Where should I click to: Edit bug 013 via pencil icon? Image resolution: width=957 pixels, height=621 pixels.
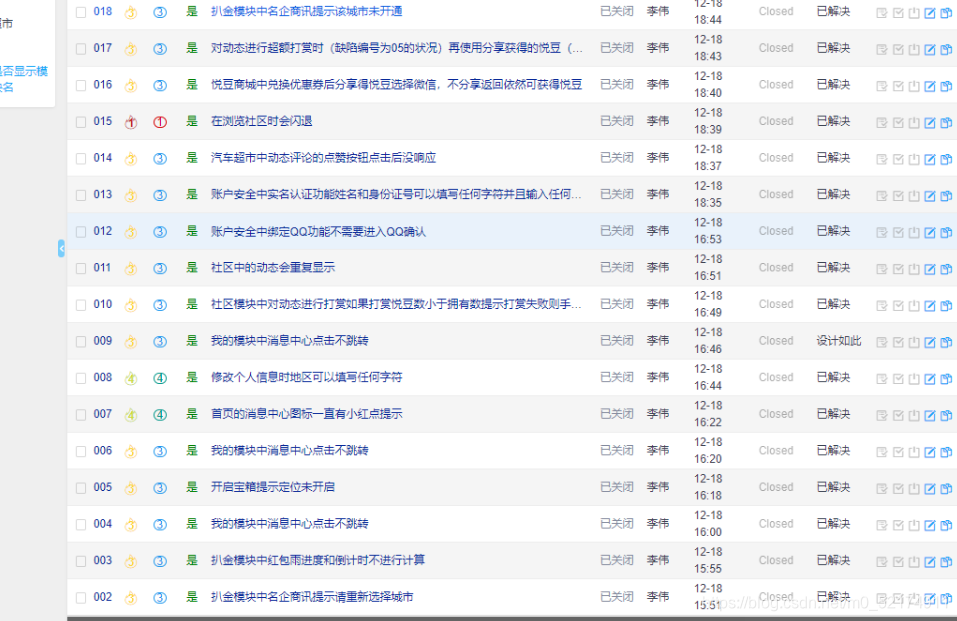point(930,196)
